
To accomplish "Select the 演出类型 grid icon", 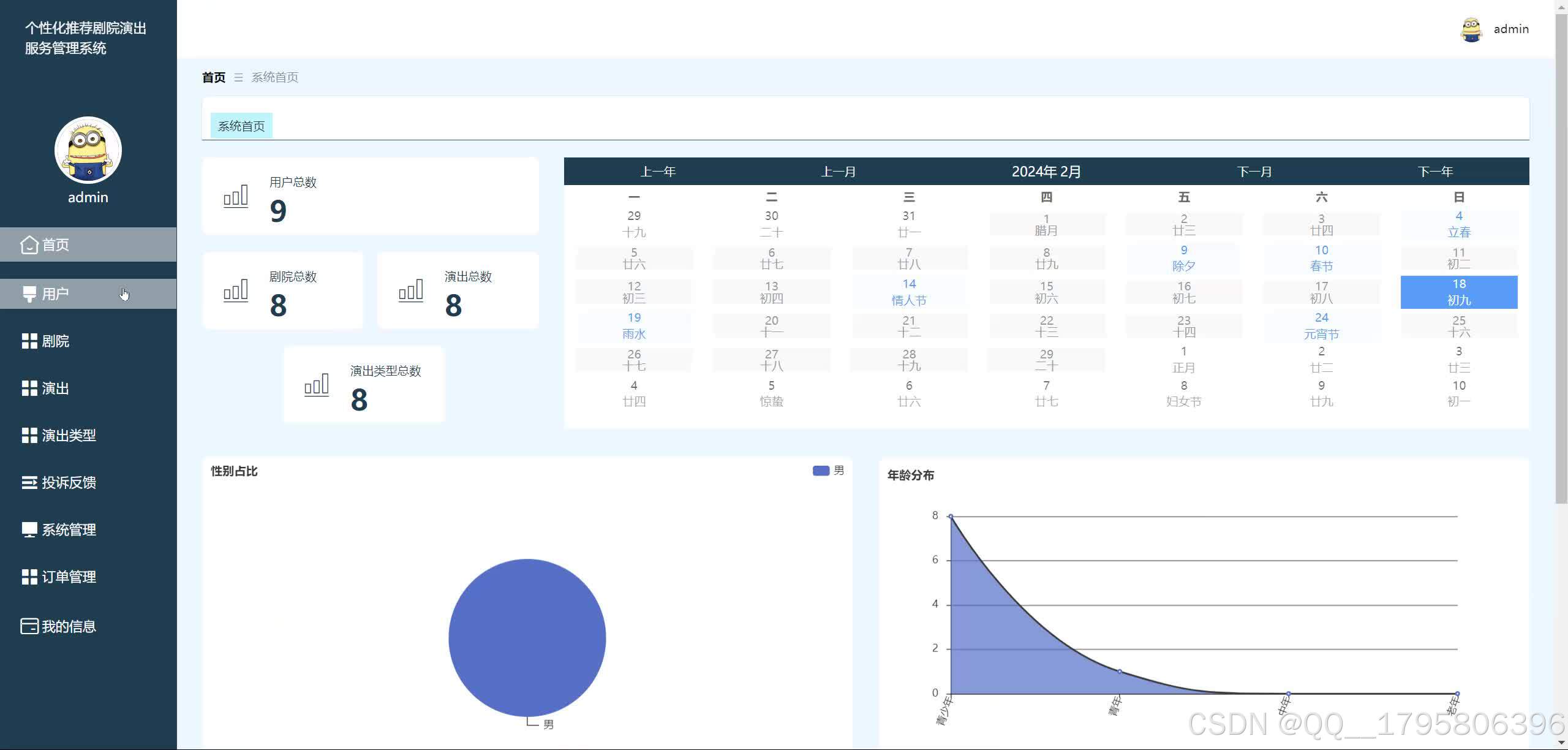I will tap(29, 436).
